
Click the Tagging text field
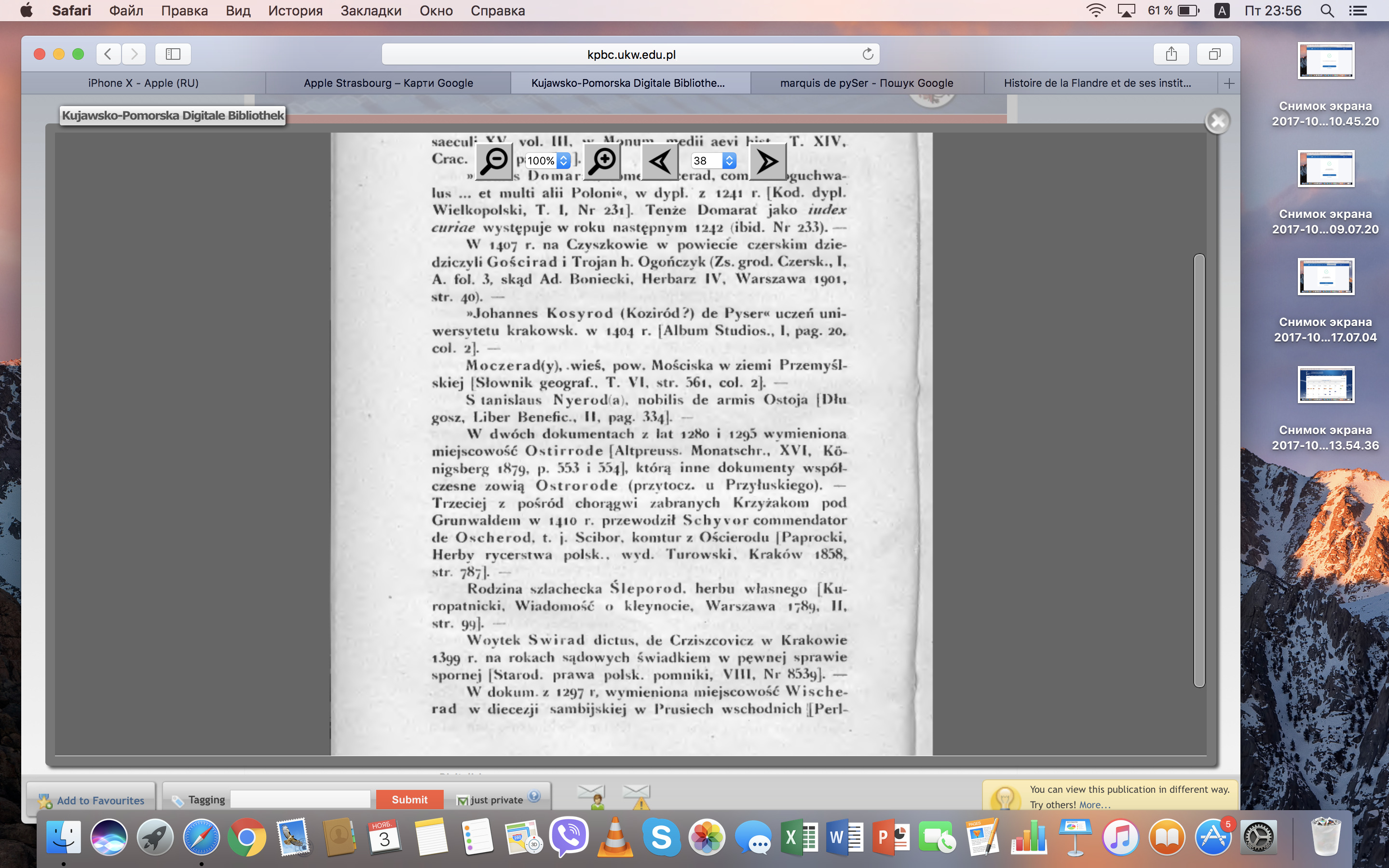(300, 799)
